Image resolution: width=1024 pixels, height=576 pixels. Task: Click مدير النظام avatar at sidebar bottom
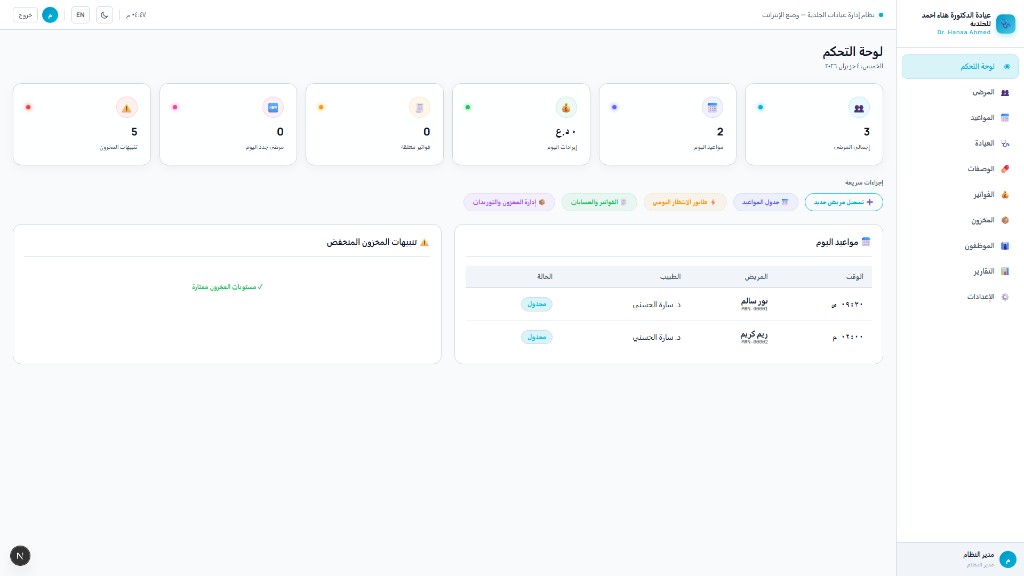(1008, 559)
